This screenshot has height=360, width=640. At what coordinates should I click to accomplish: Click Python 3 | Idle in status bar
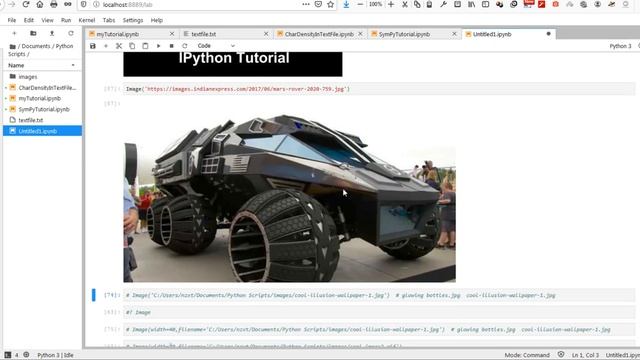coord(55,356)
